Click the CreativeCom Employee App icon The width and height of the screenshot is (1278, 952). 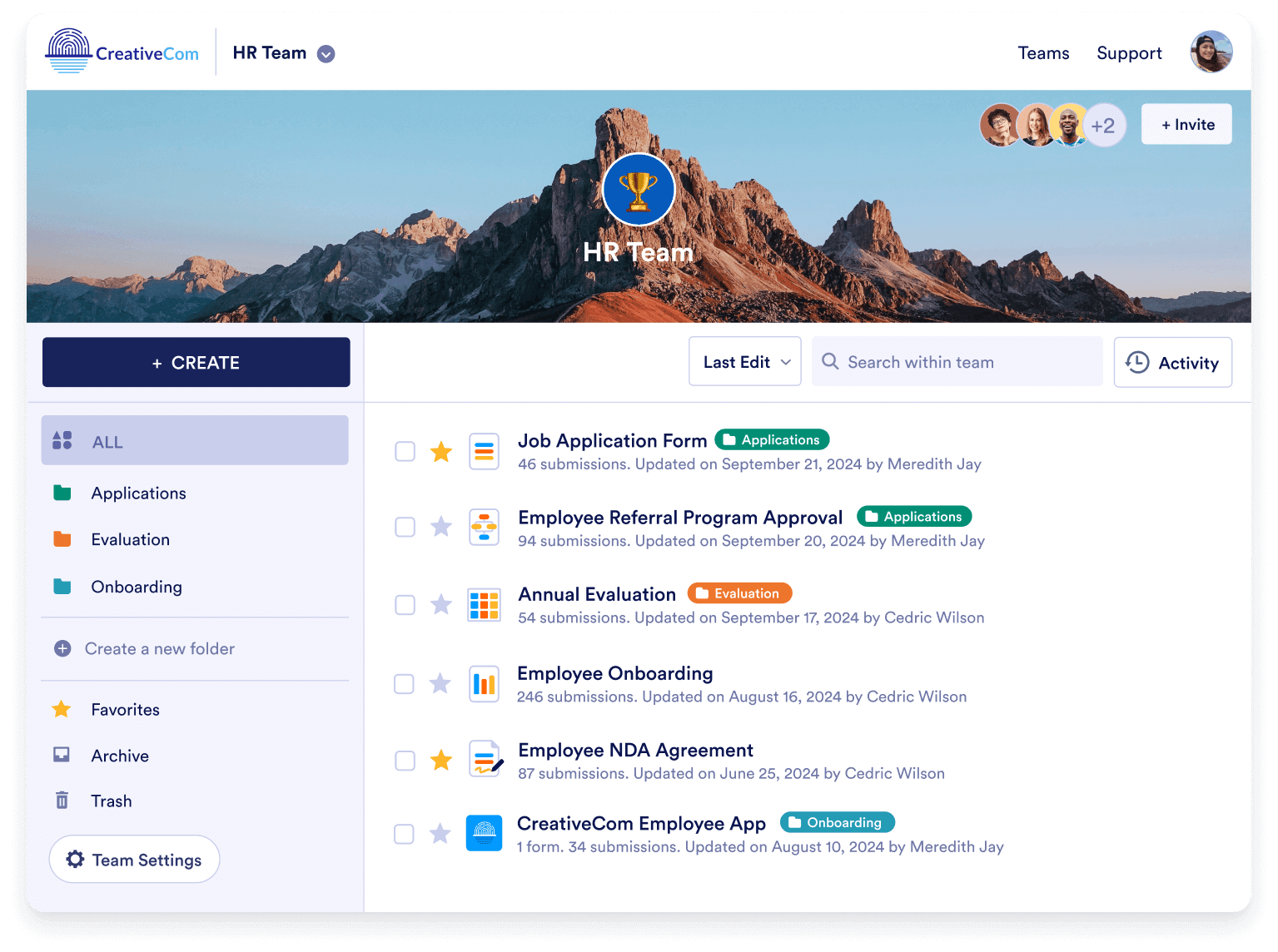[484, 833]
